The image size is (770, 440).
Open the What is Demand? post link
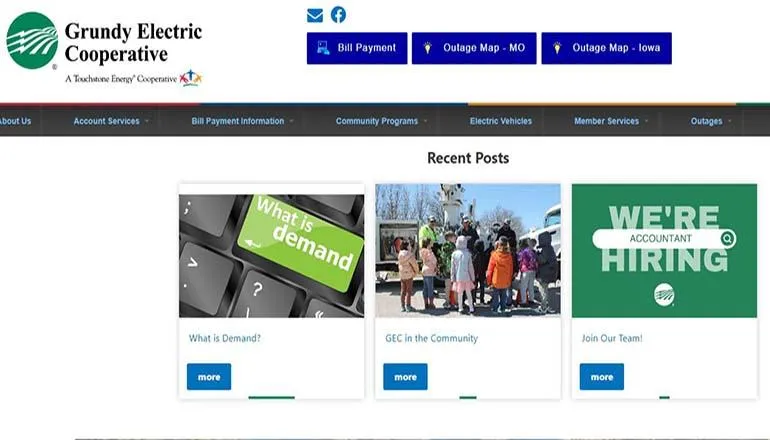225,338
